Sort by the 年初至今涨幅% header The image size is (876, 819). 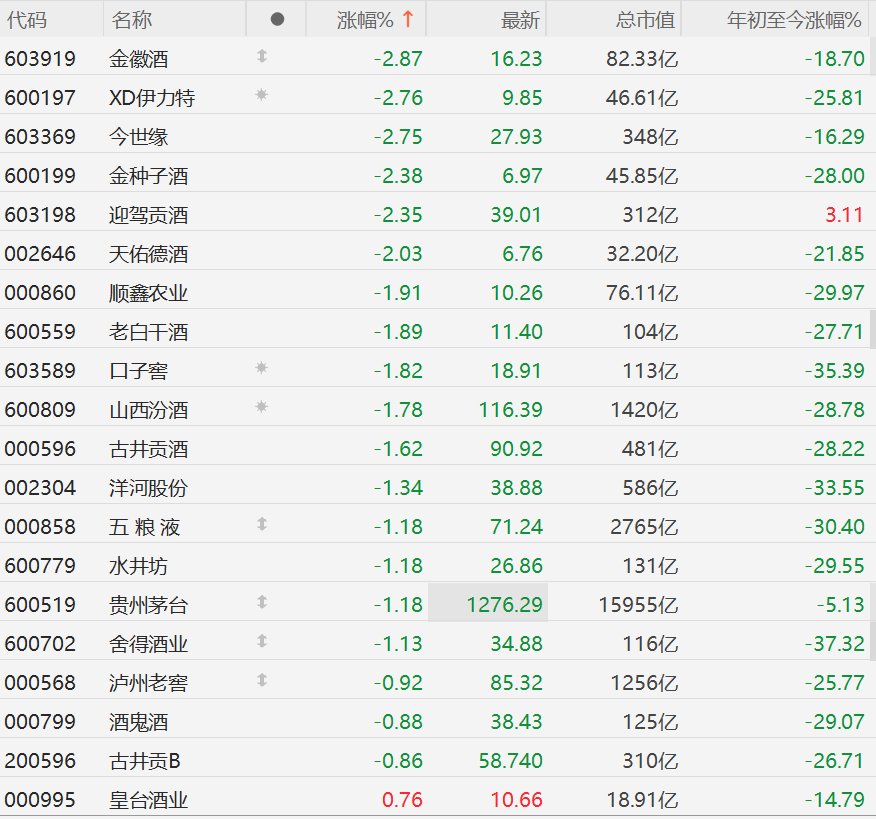coord(794,20)
